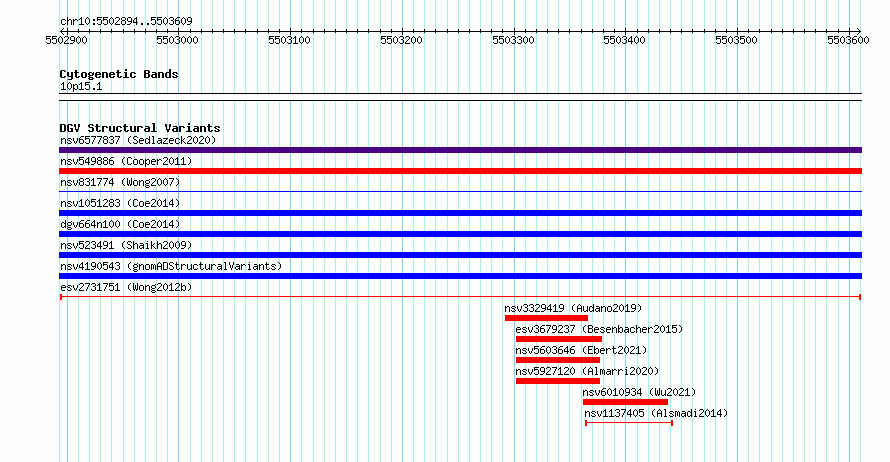Viewport: 890px width, 462px height.
Task: Click the chr10:5502894..5503609 region label
Action: coord(126,21)
